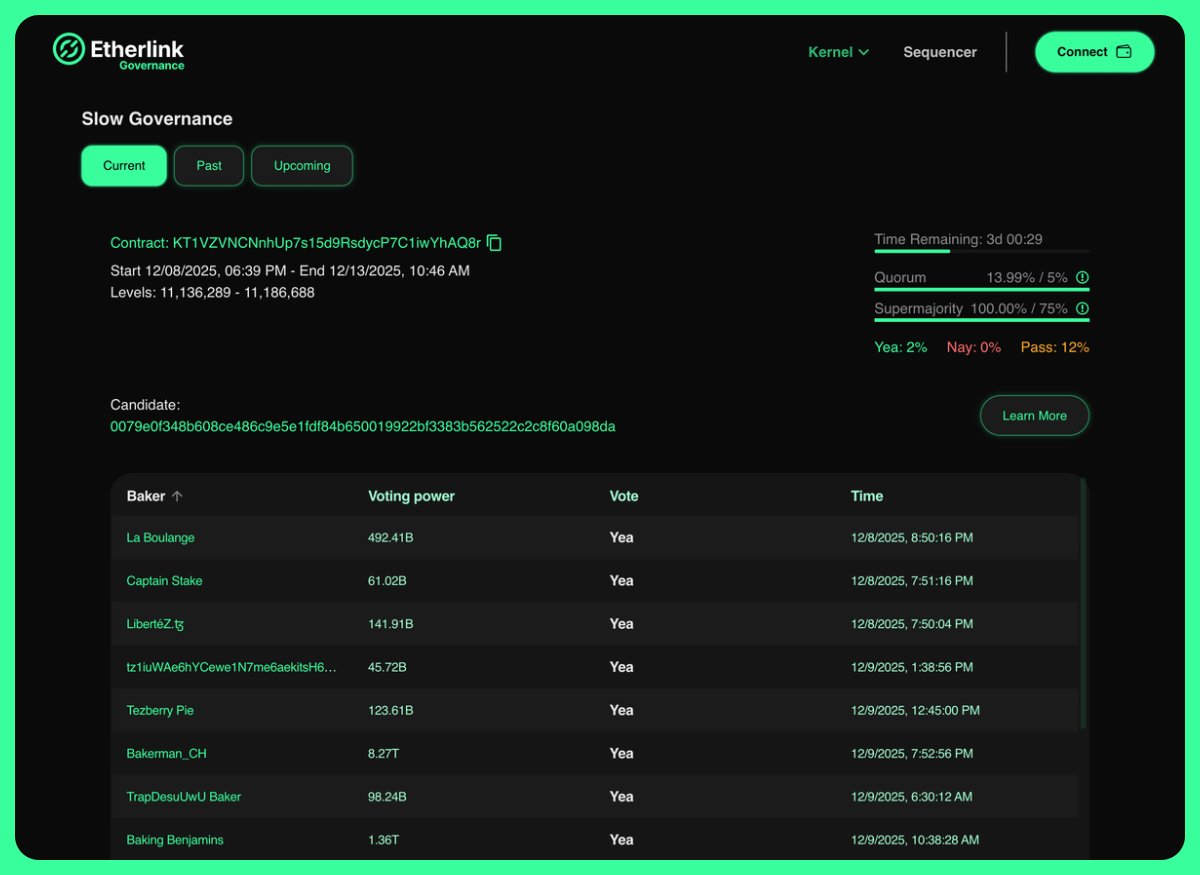Click the Learn More button

tap(1034, 416)
